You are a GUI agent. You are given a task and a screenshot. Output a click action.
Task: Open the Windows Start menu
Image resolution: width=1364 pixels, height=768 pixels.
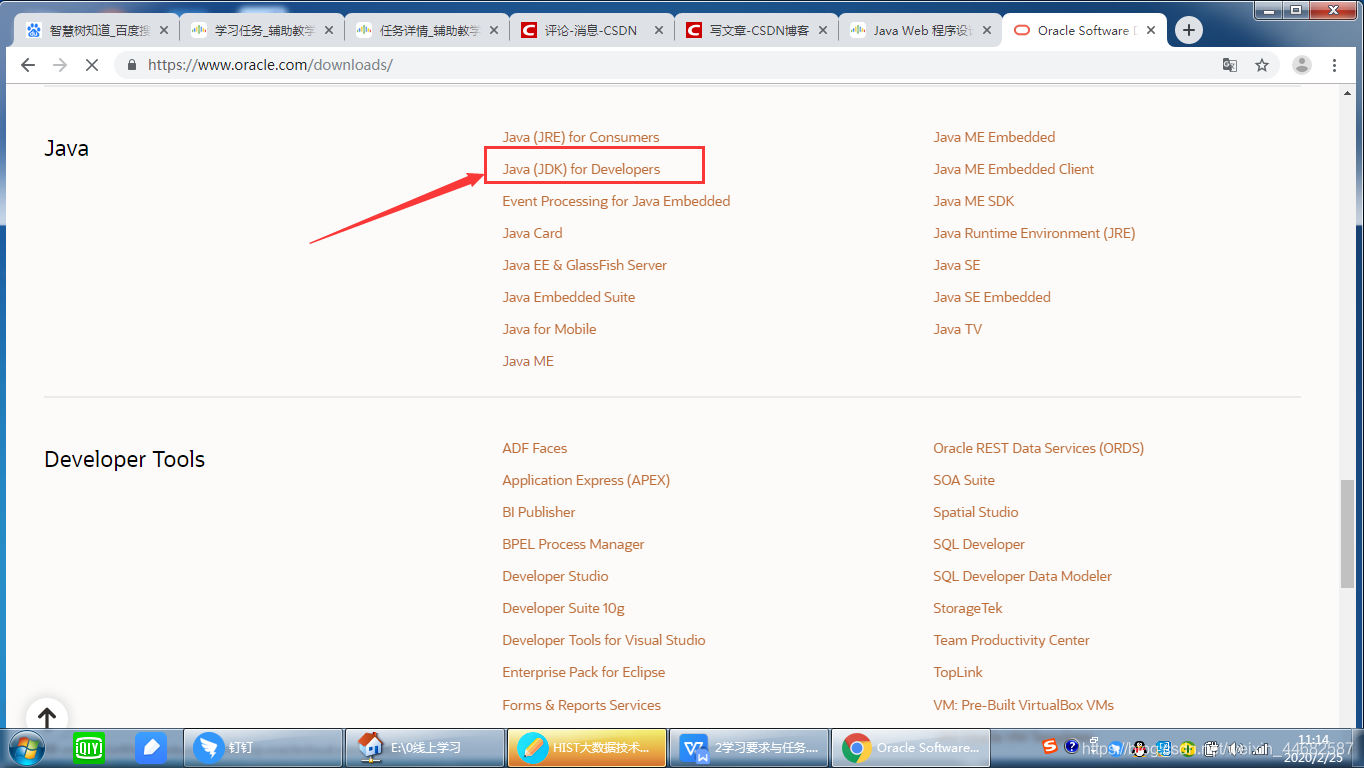27,747
